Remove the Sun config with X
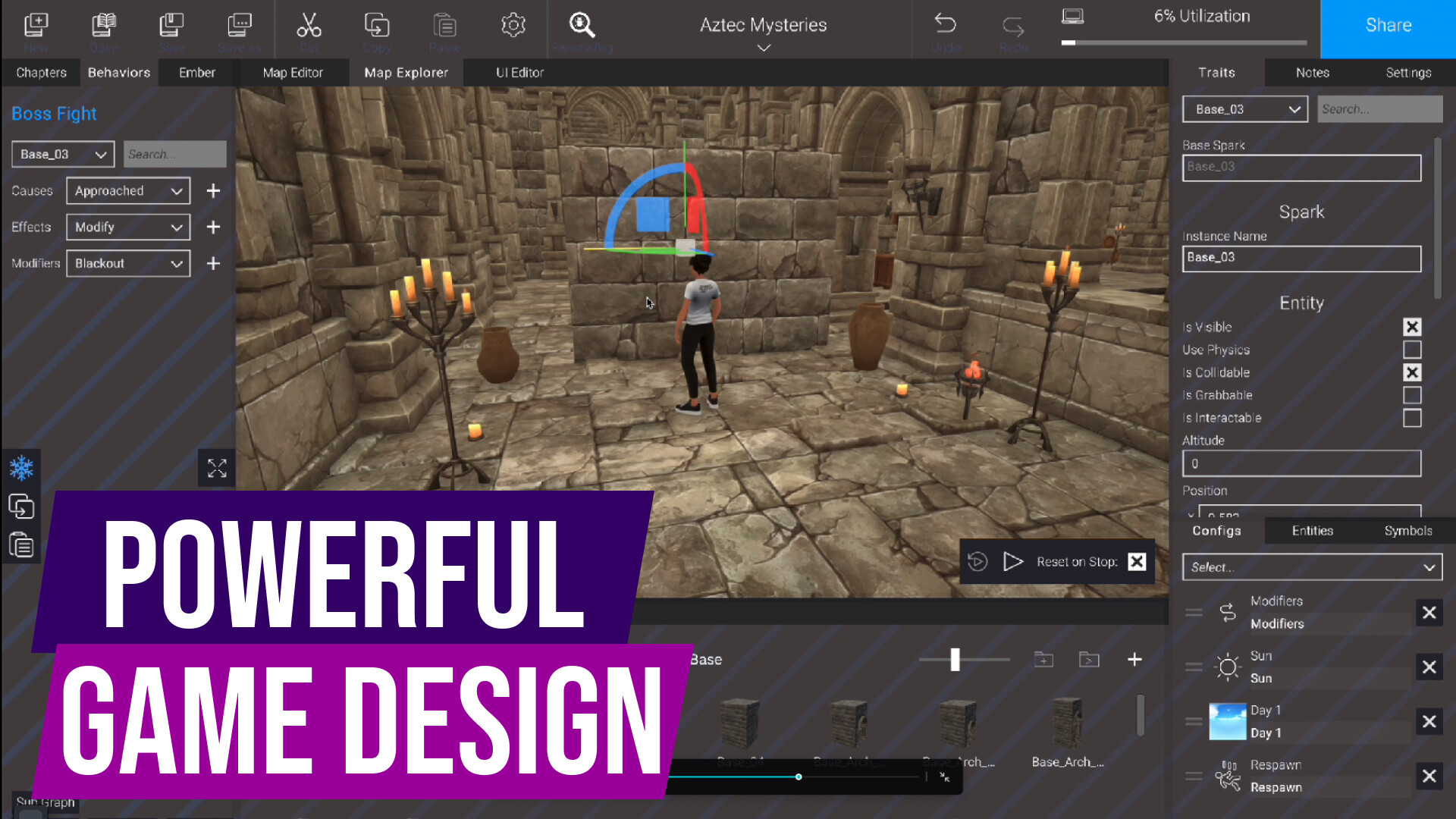The width and height of the screenshot is (1456, 819). point(1429,667)
